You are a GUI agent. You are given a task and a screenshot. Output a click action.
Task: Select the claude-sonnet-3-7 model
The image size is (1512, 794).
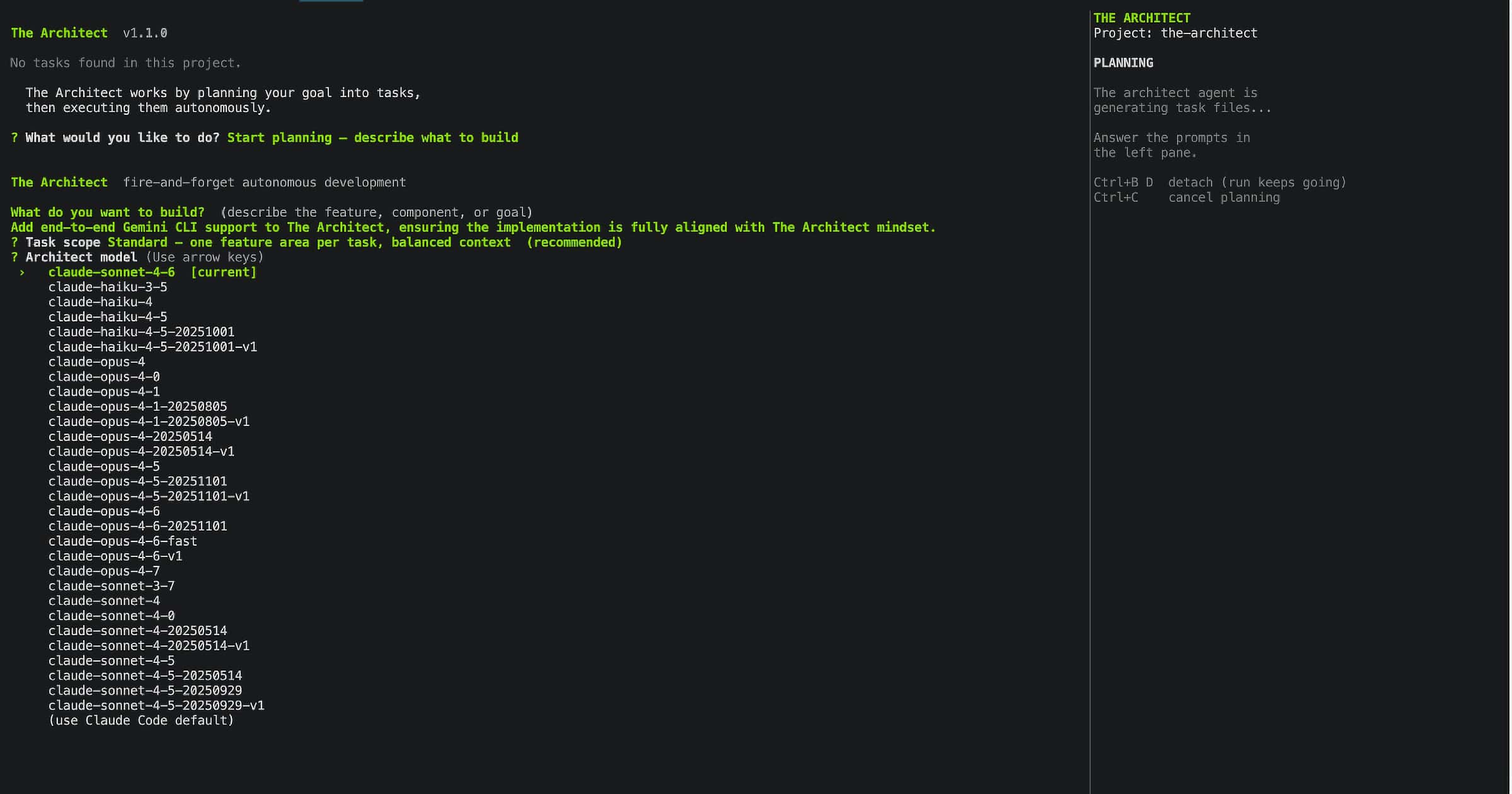112,586
